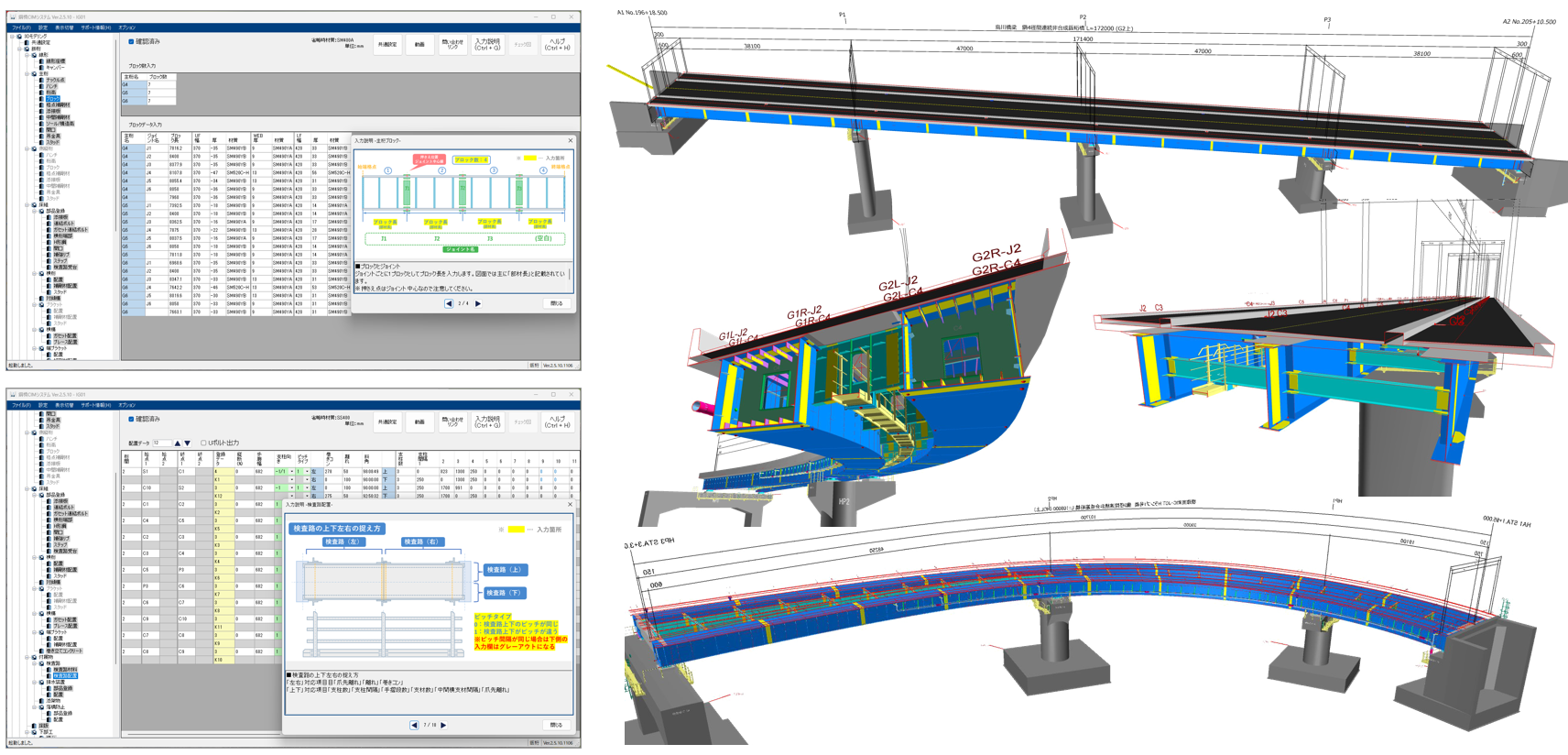Expand the 下部工 tree node
1568x755 pixels.
[x=27, y=732]
